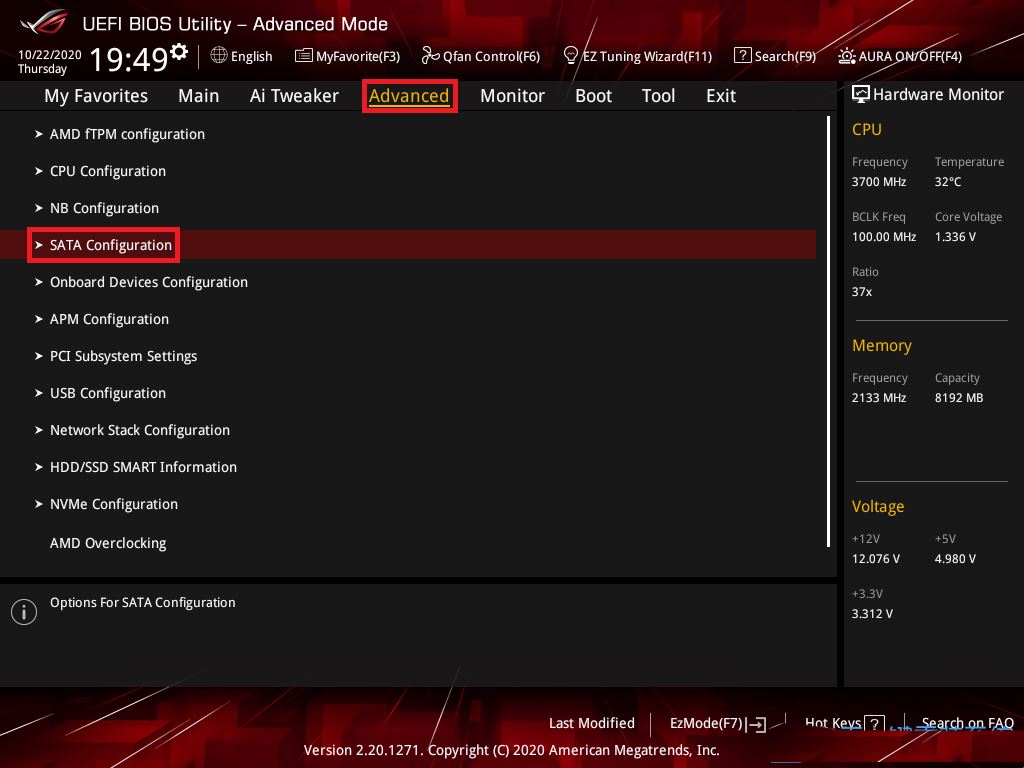Open the Tool tab

(x=658, y=95)
